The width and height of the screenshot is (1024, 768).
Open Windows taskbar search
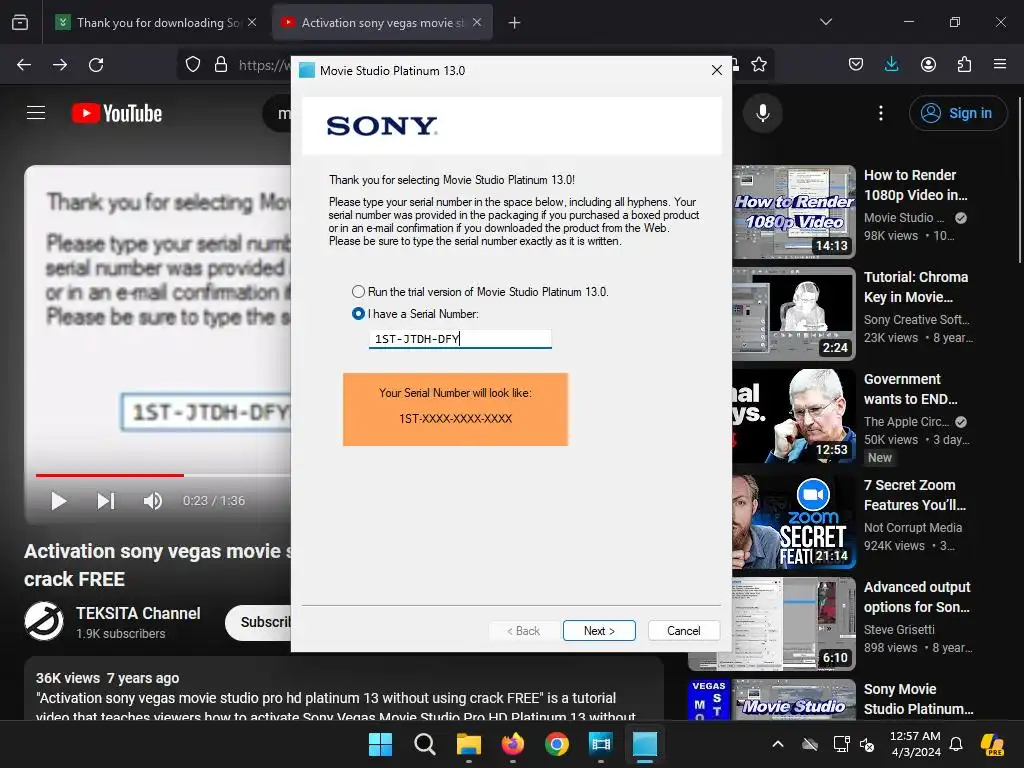(424, 744)
